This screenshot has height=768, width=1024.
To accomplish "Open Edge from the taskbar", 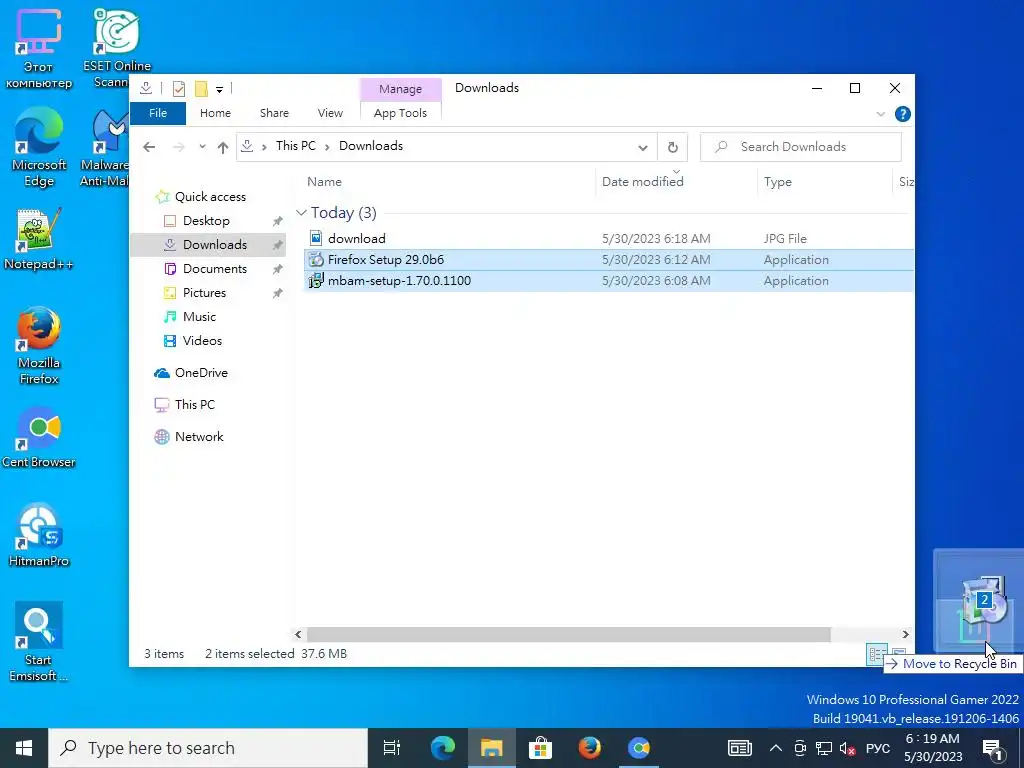I will pyautogui.click(x=442, y=748).
